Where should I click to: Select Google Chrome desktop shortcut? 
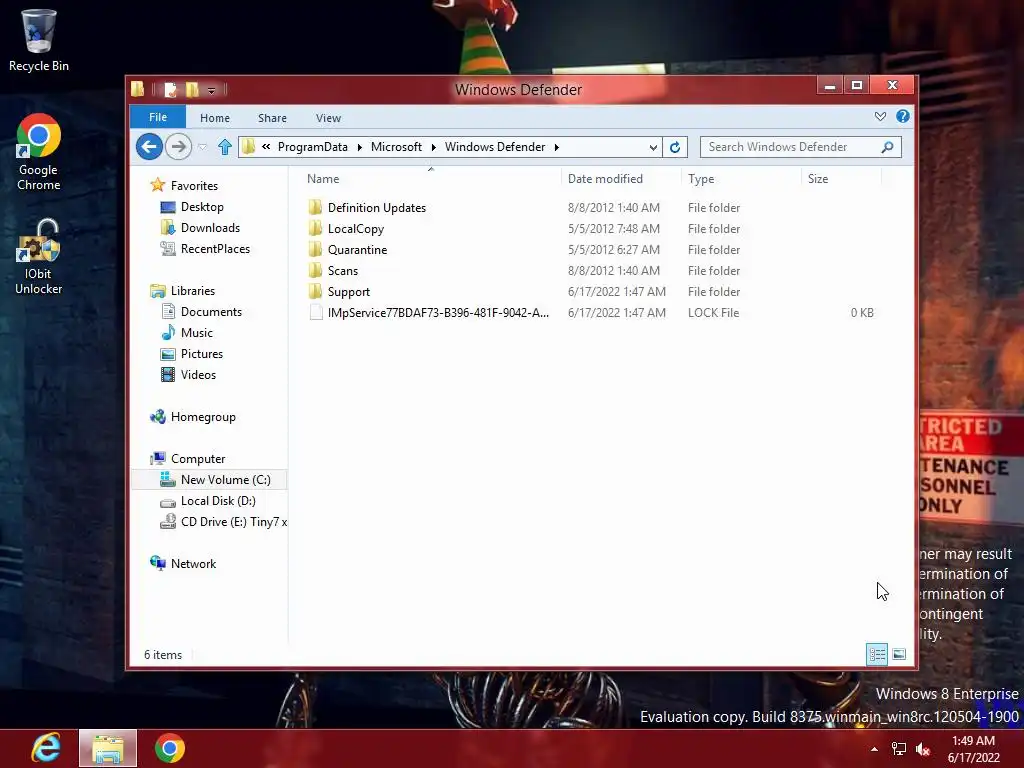[x=39, y=153]
